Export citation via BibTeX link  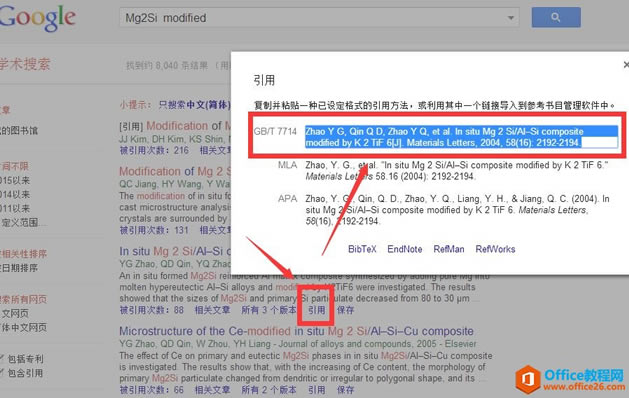362,249
